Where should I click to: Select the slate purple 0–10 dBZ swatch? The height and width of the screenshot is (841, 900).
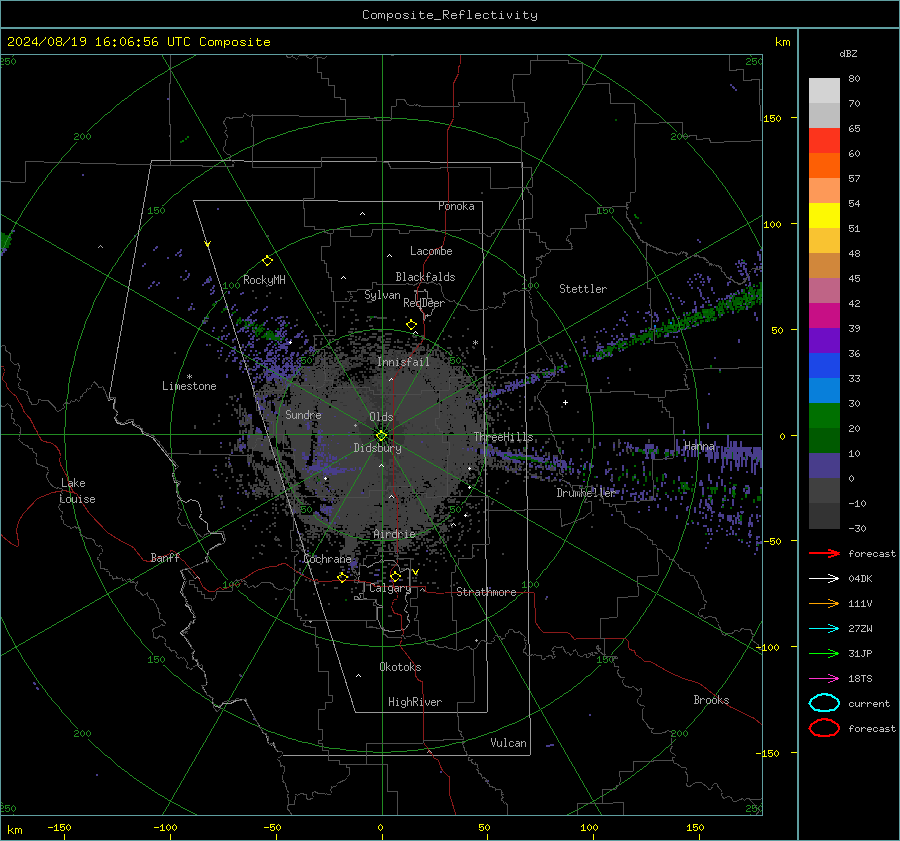824,465
